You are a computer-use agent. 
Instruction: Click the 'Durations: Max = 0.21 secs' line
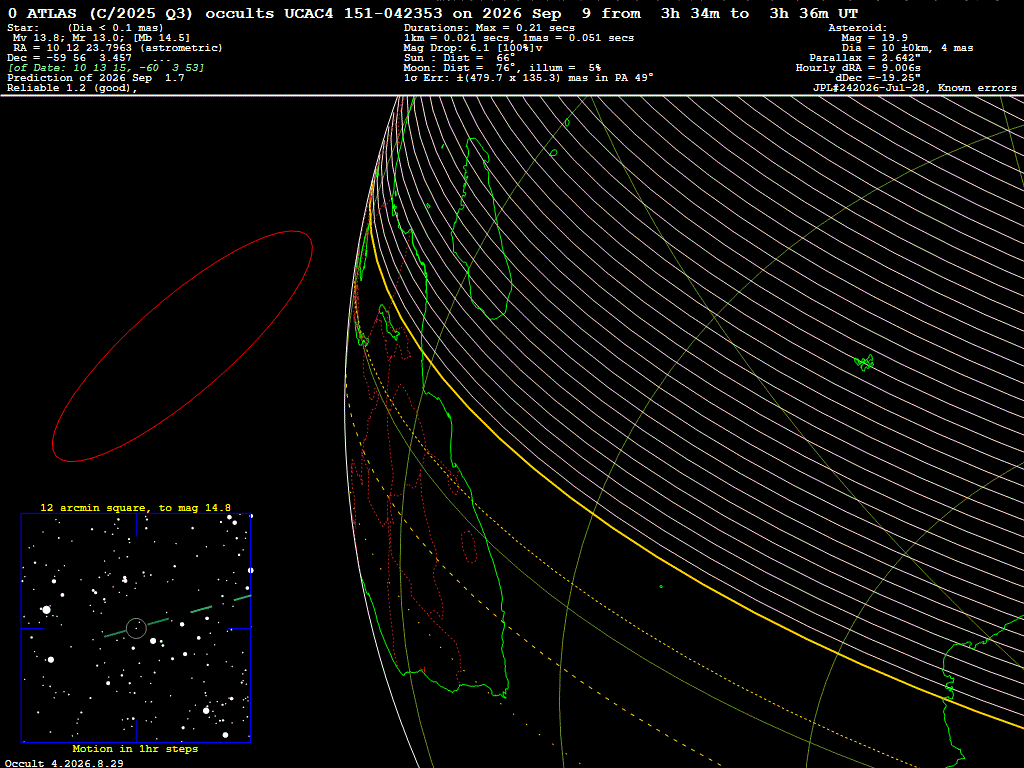[489, 28]
